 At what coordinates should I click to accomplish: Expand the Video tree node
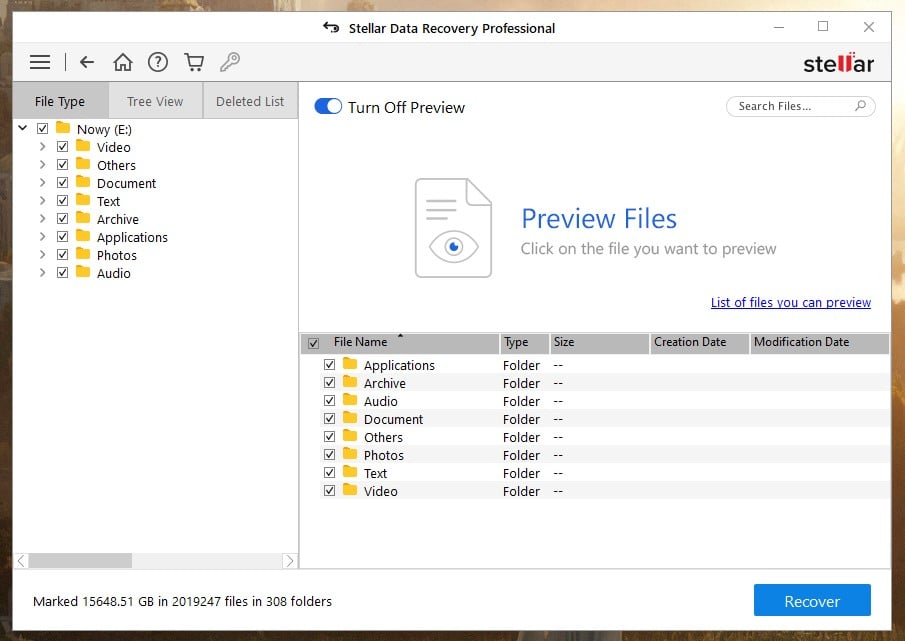pos(42,147)
